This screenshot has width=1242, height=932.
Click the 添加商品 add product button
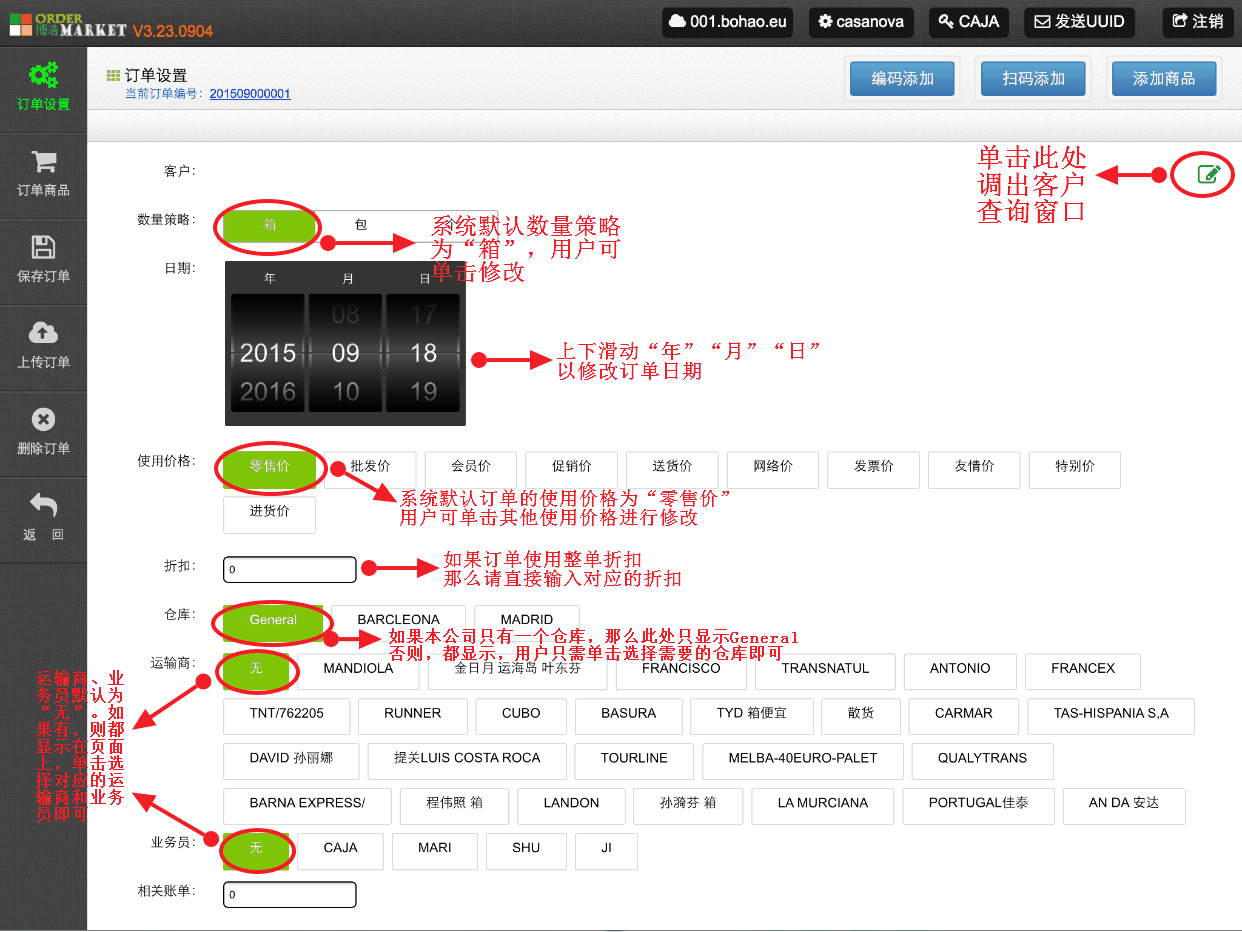[x=1164, y=79]
